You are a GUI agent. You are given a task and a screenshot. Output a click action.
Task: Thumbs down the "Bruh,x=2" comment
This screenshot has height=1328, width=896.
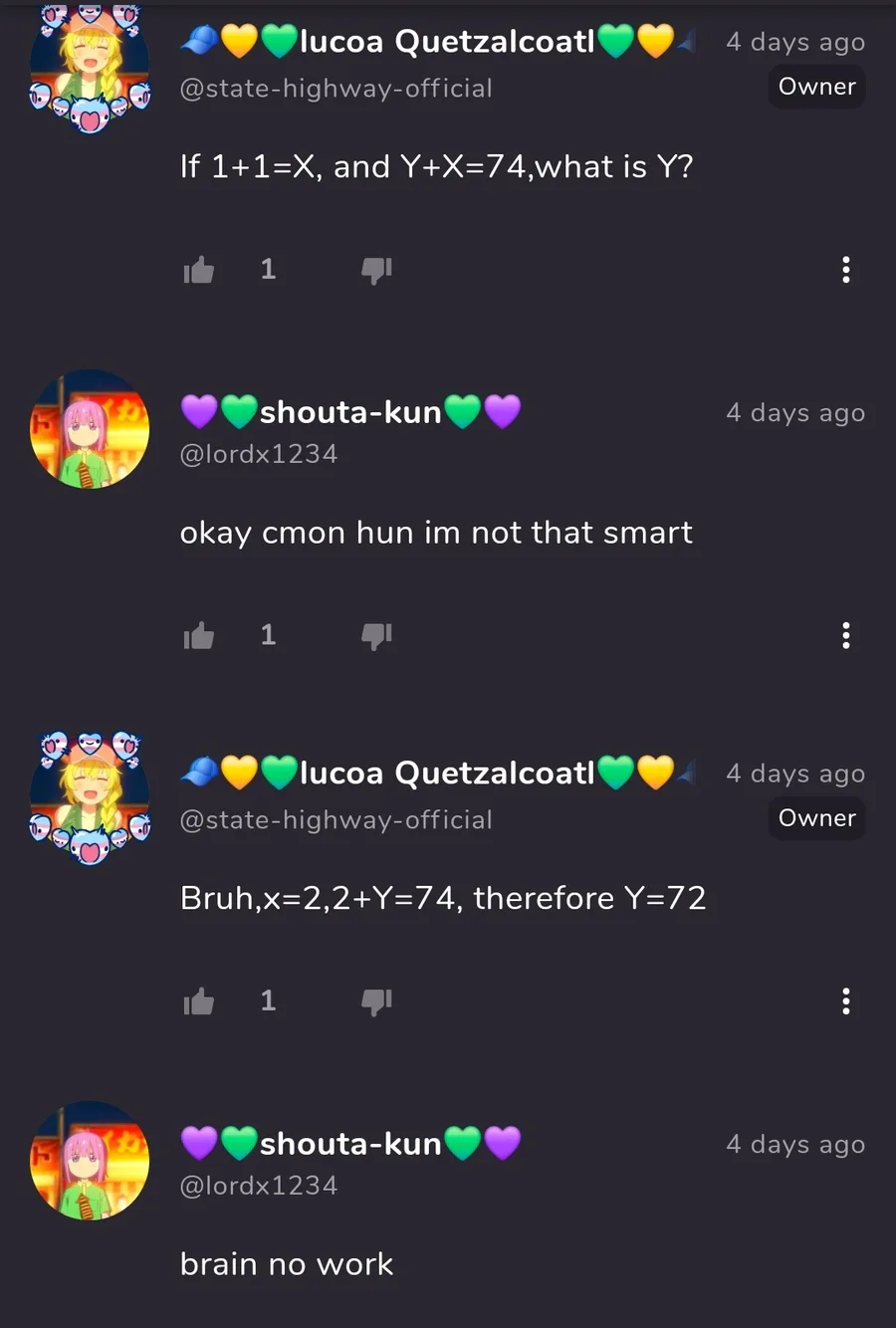pyautogui.click(x=376, y=1000)
